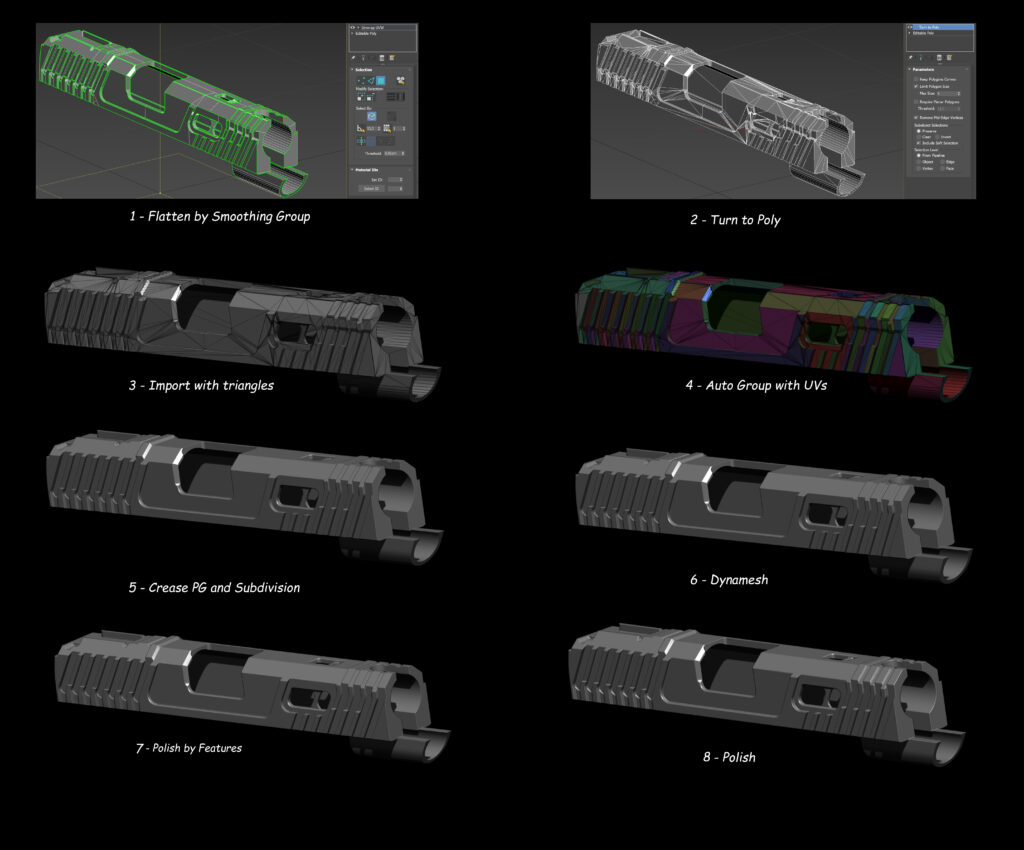
Task: Click the Smoothing Group number spinner
Action: coord(400,129)
